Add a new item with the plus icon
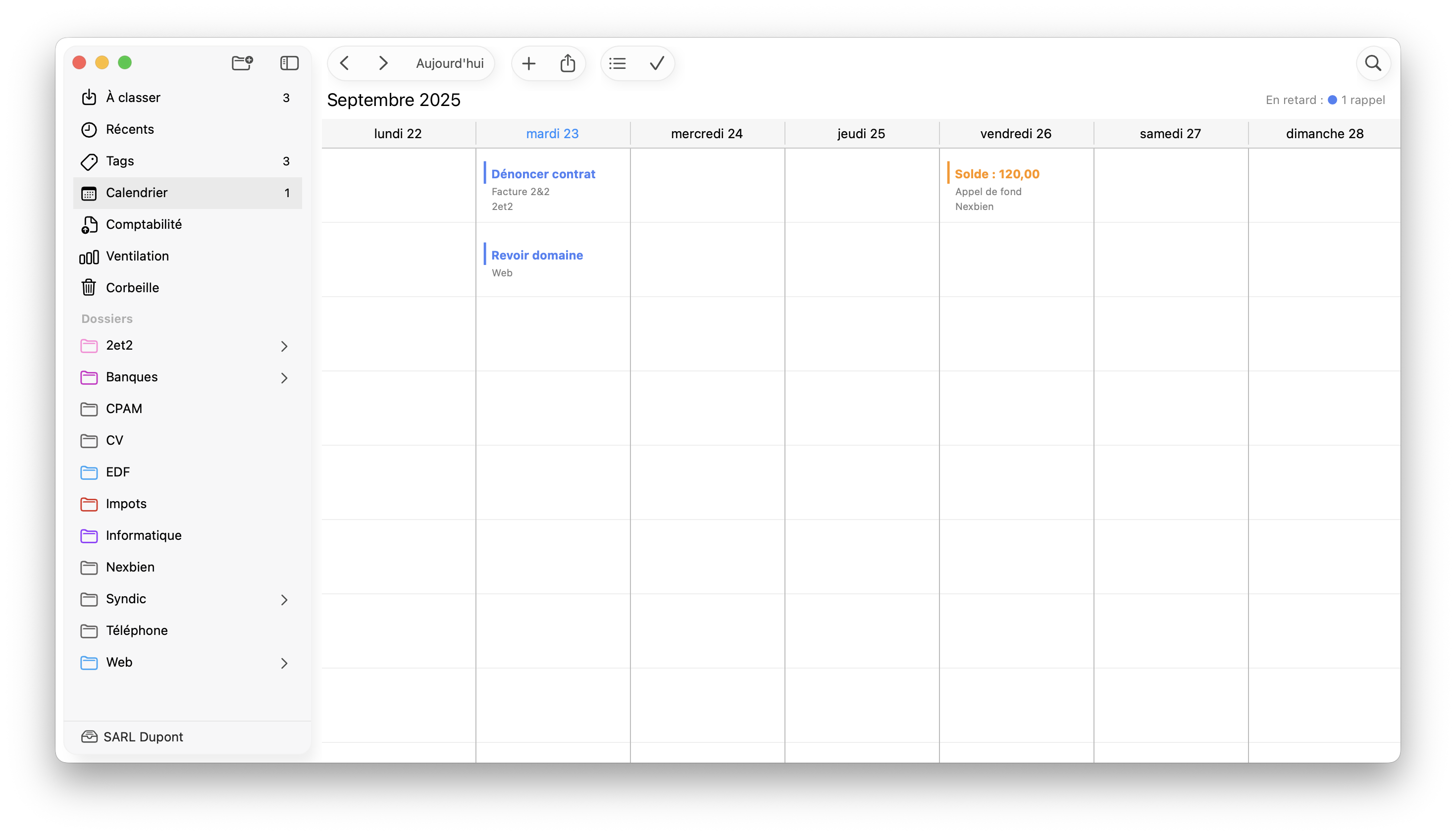This screenshot has height=836, width=1456. pos(528,63)
